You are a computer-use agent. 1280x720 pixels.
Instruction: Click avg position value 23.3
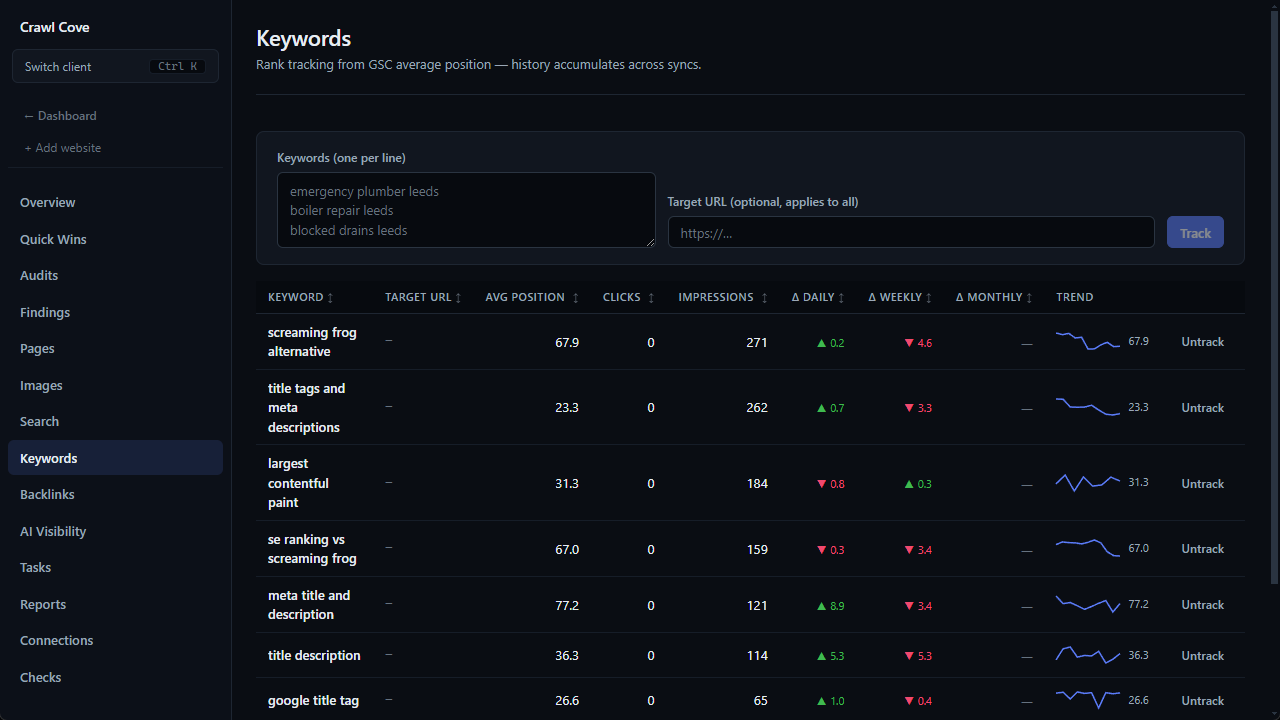point(567,408)
